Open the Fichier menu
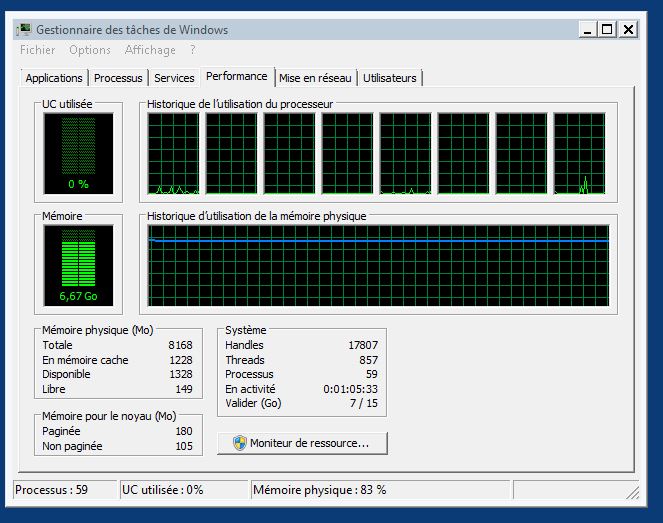This screenshot has height=523, width=663. click(37, 50)
